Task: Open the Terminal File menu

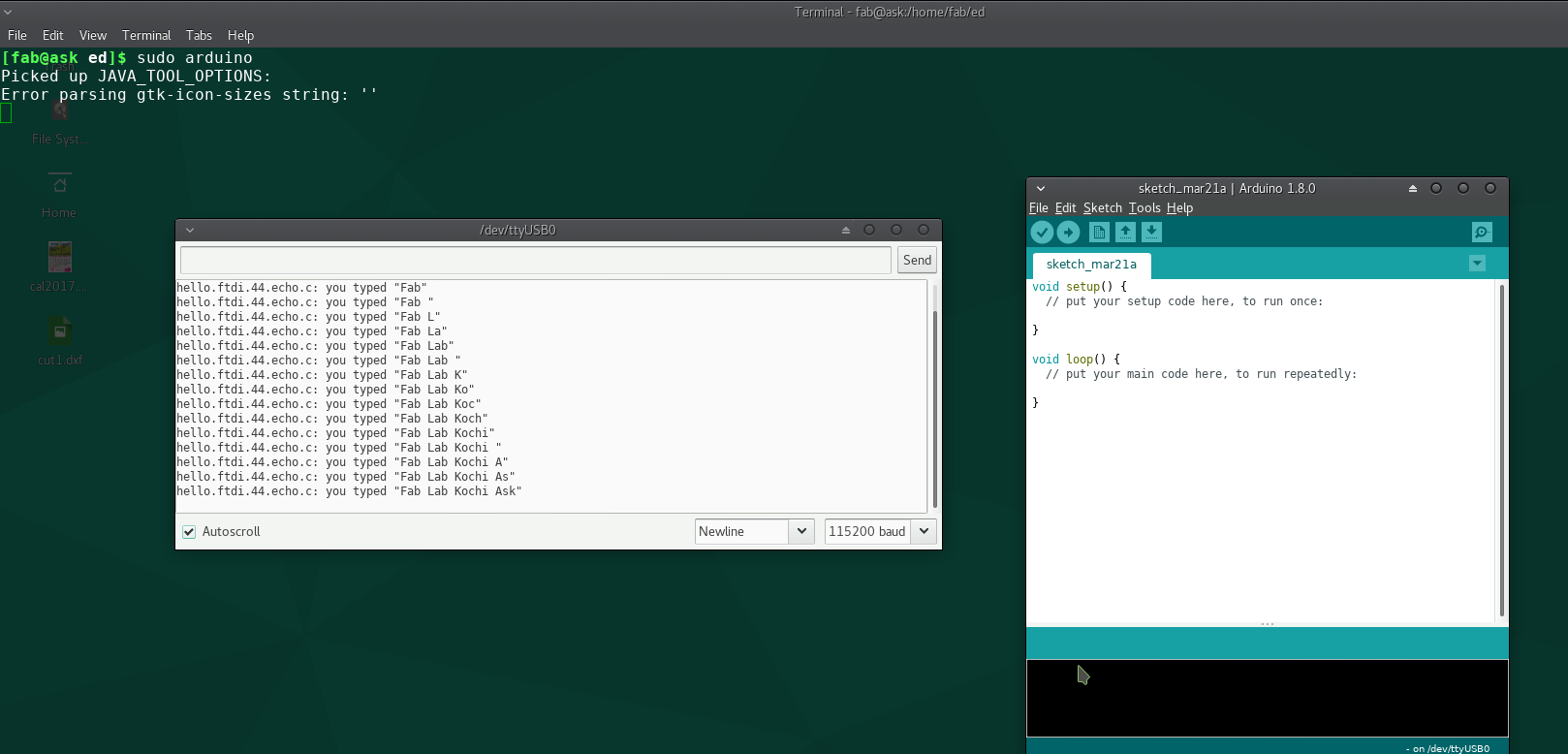Action: point(17,36)
